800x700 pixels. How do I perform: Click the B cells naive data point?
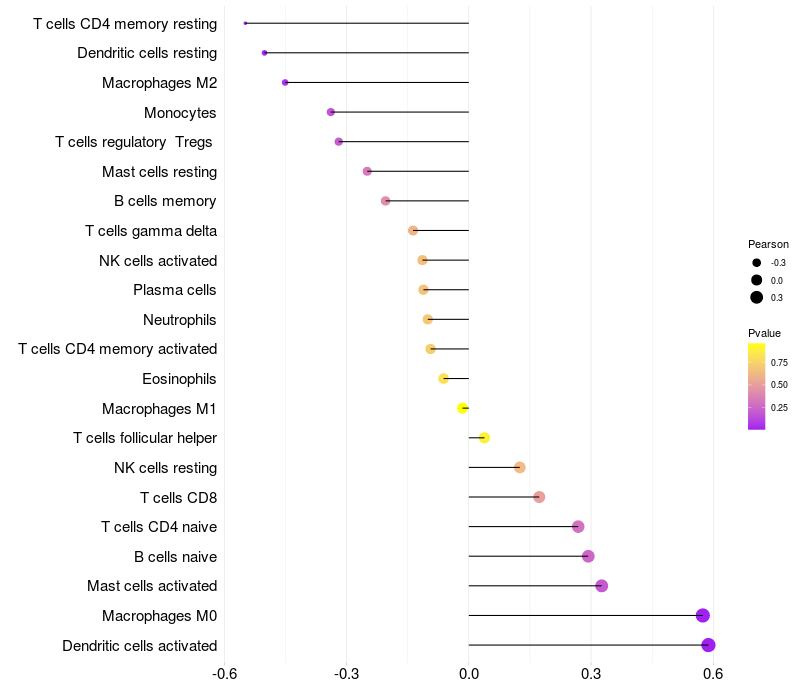[588, 556]
